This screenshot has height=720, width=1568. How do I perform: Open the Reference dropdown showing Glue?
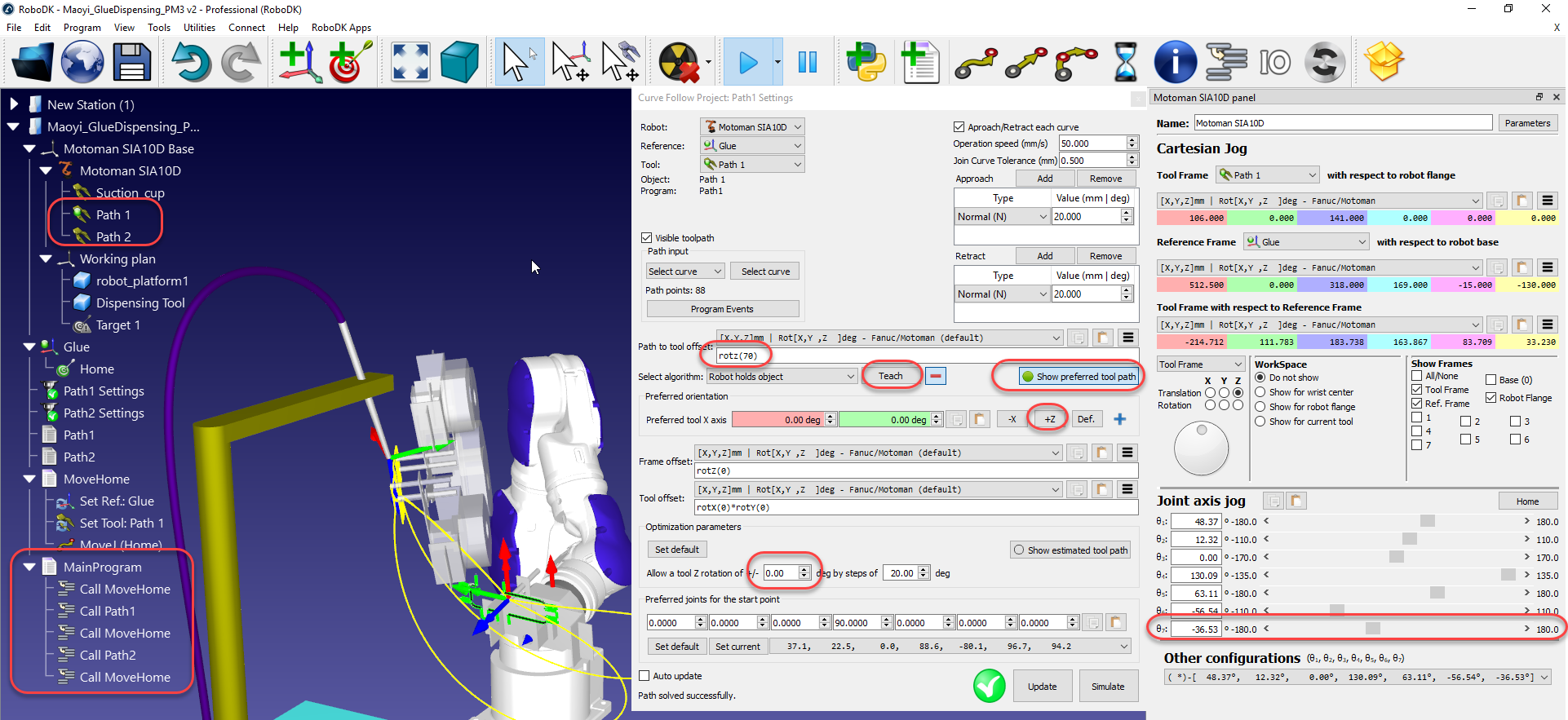753,146
